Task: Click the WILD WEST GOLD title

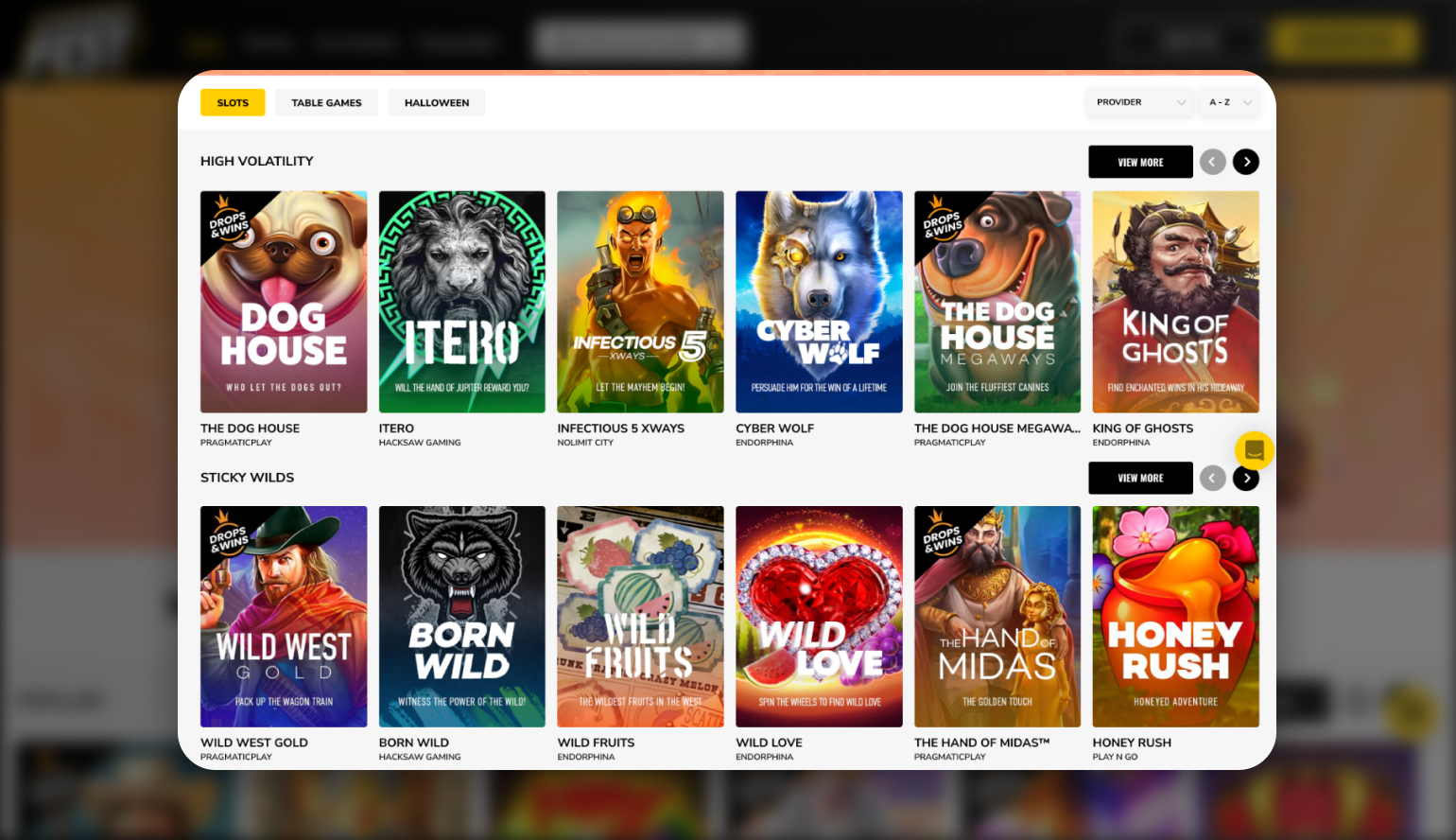Action: tap(254, 743)
